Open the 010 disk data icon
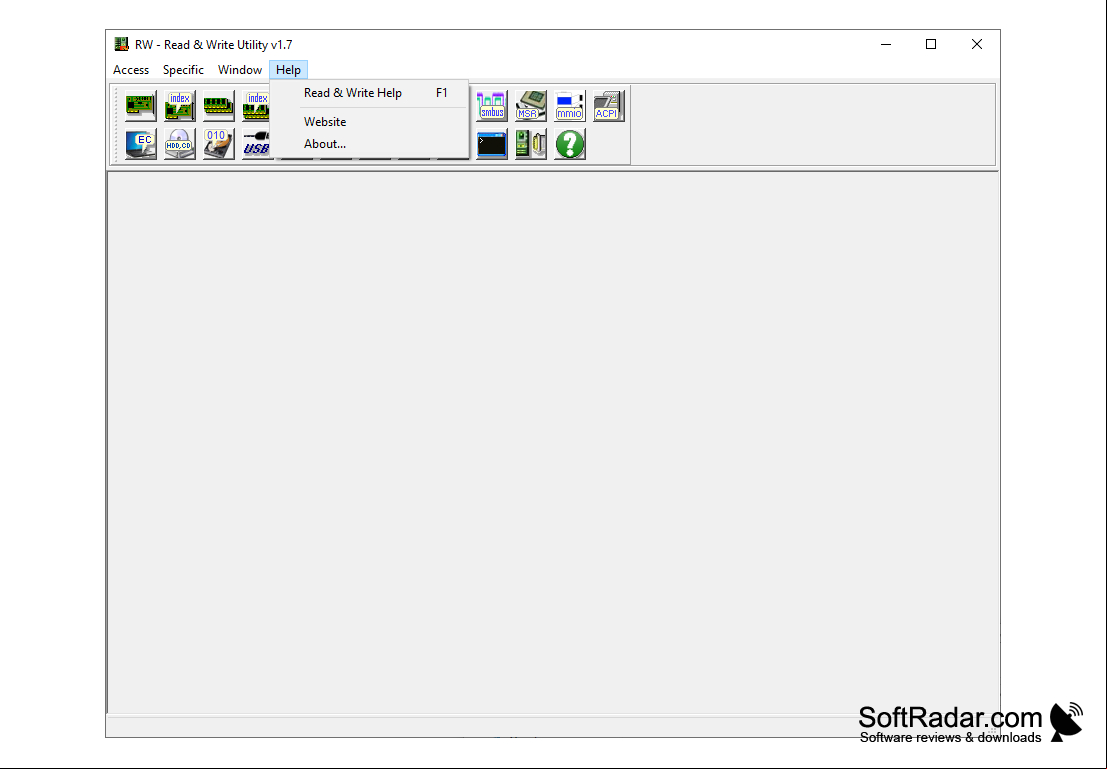Image resolution: width=1107 pixels, height=769 pixels. tap(218, 144)
